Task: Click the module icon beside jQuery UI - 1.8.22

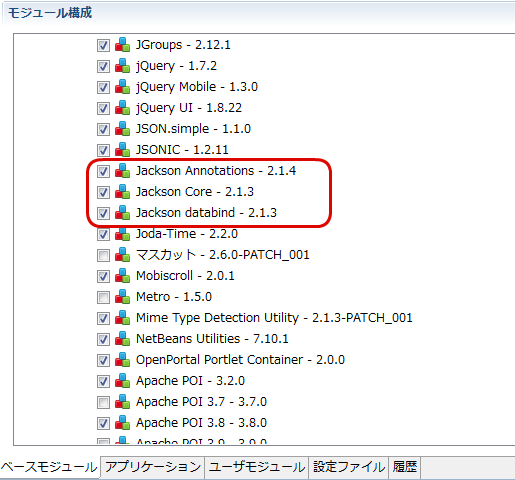Action: [x=122, y=108]
